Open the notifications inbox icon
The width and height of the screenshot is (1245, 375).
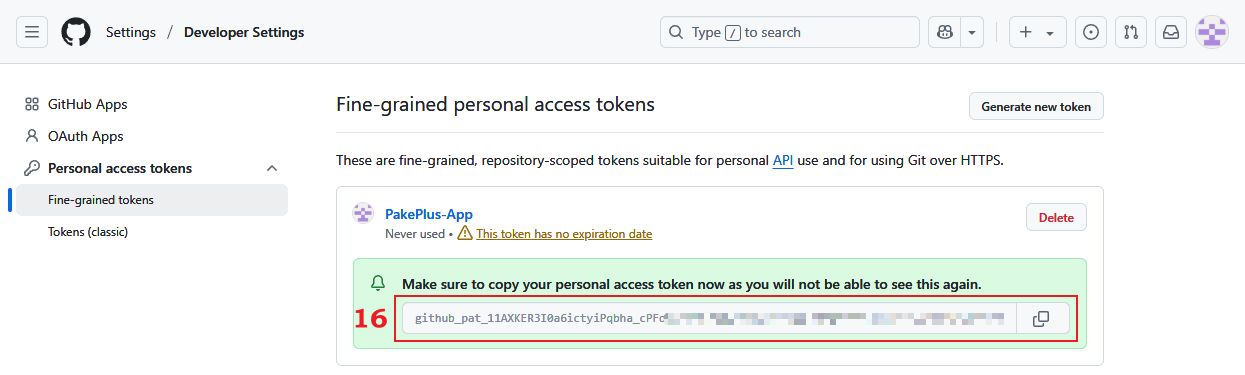[1171, 32]
